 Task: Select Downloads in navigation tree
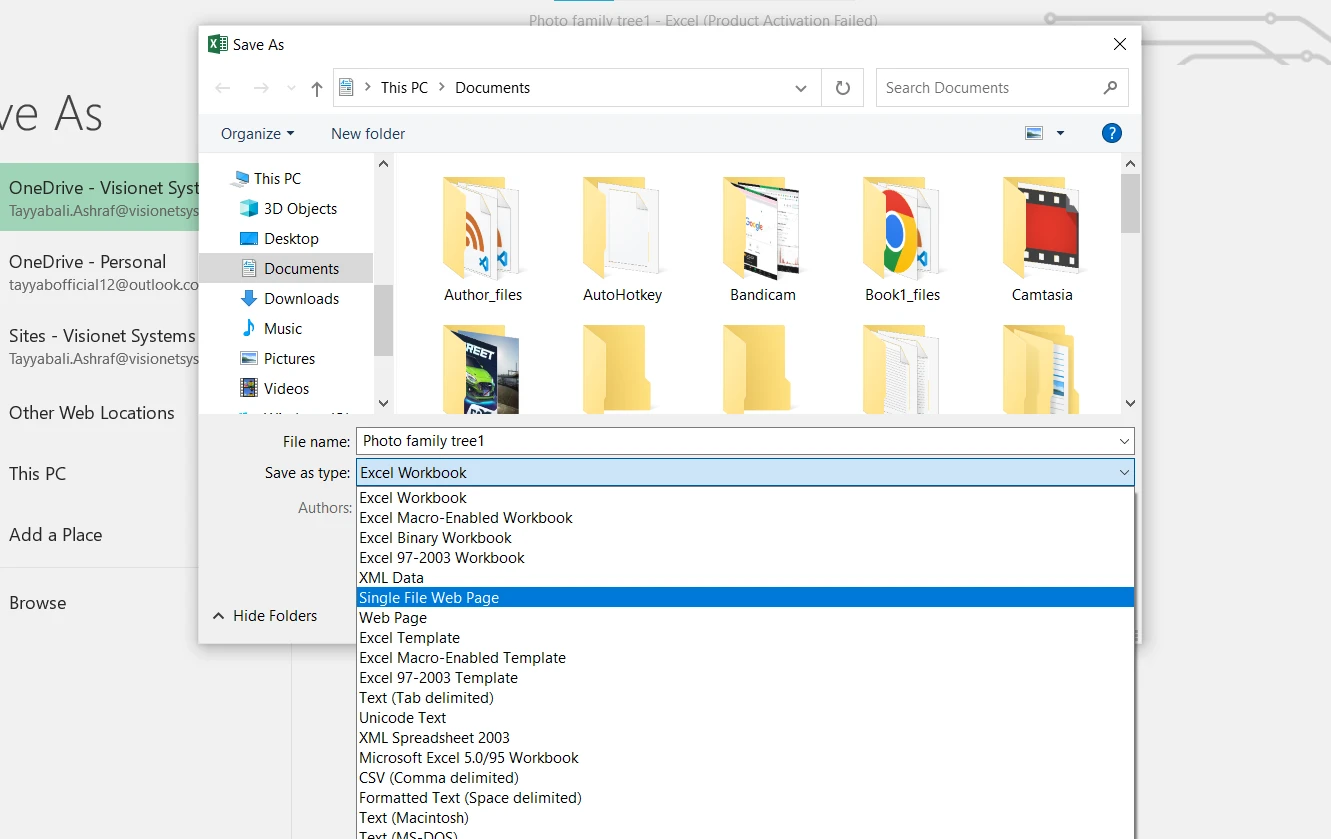[x=289, y=298]
